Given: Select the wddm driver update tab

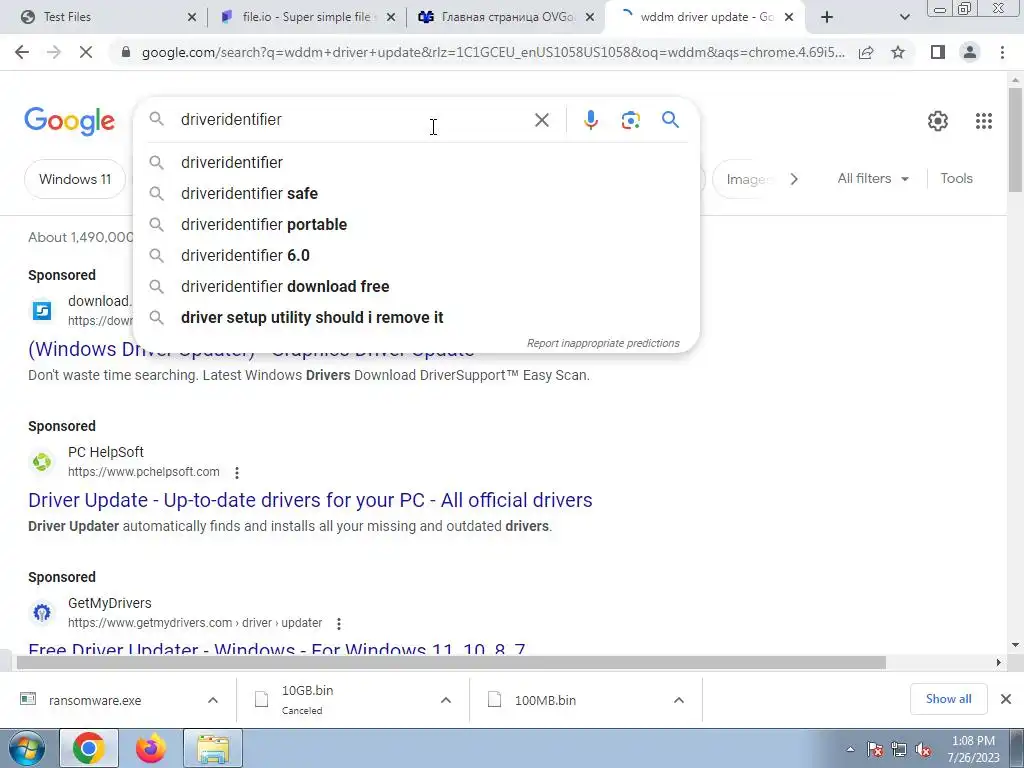Looking at the screenshot, I should click(707, 17).
